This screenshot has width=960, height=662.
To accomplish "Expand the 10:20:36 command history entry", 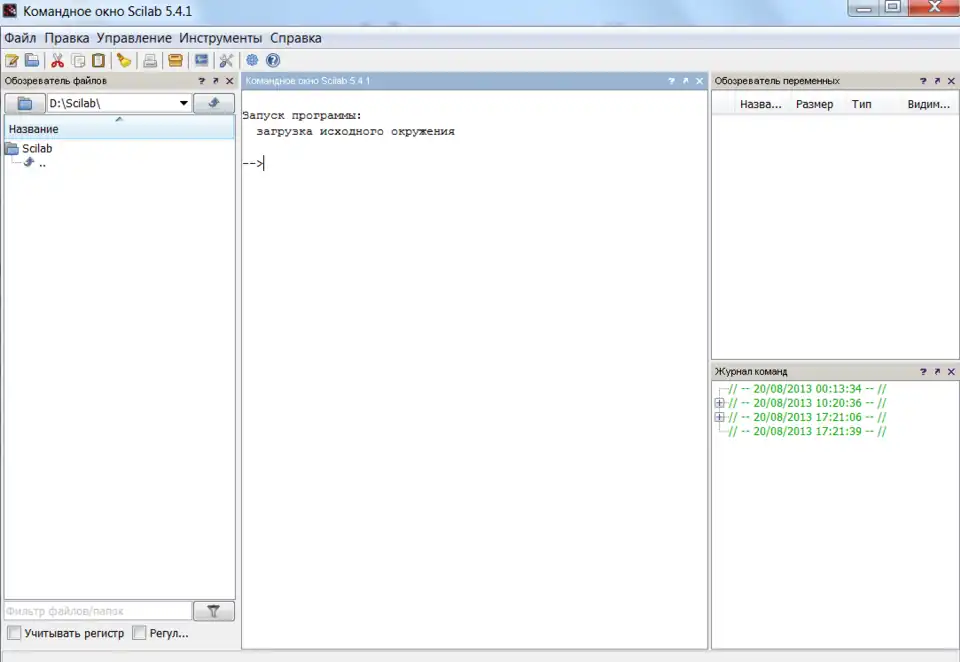I will [720, 403].
